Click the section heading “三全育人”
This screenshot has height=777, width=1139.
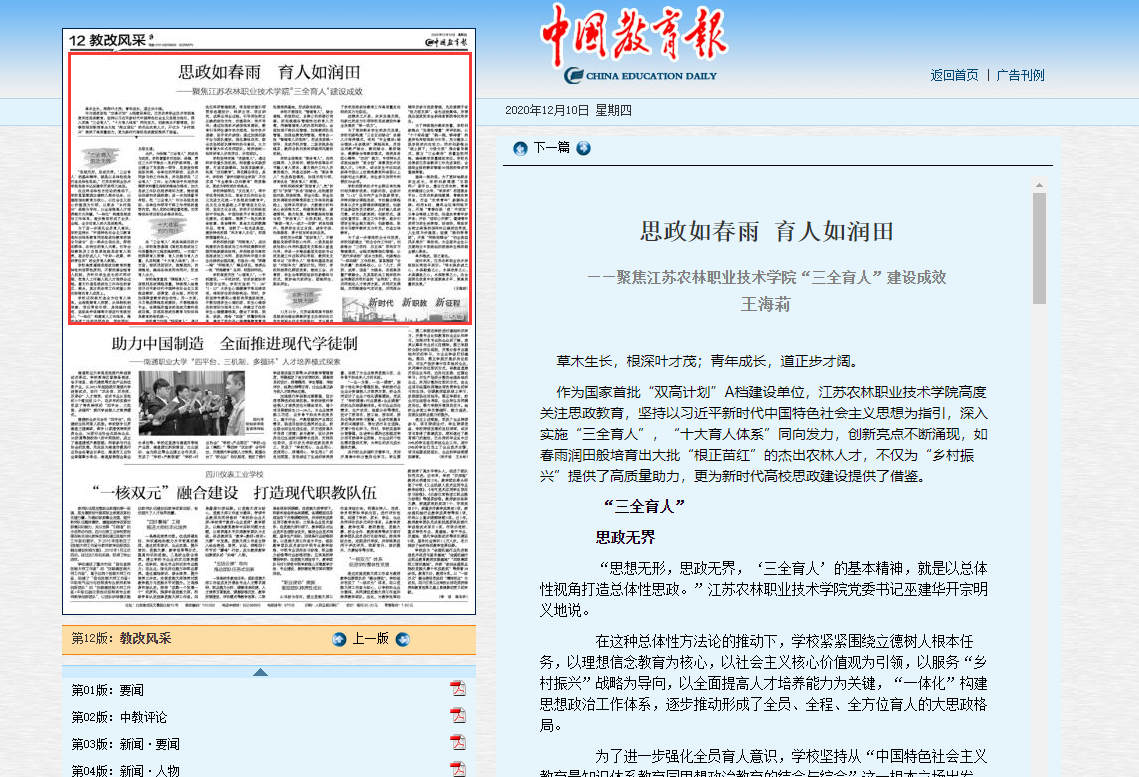click(x=644, y=506)
